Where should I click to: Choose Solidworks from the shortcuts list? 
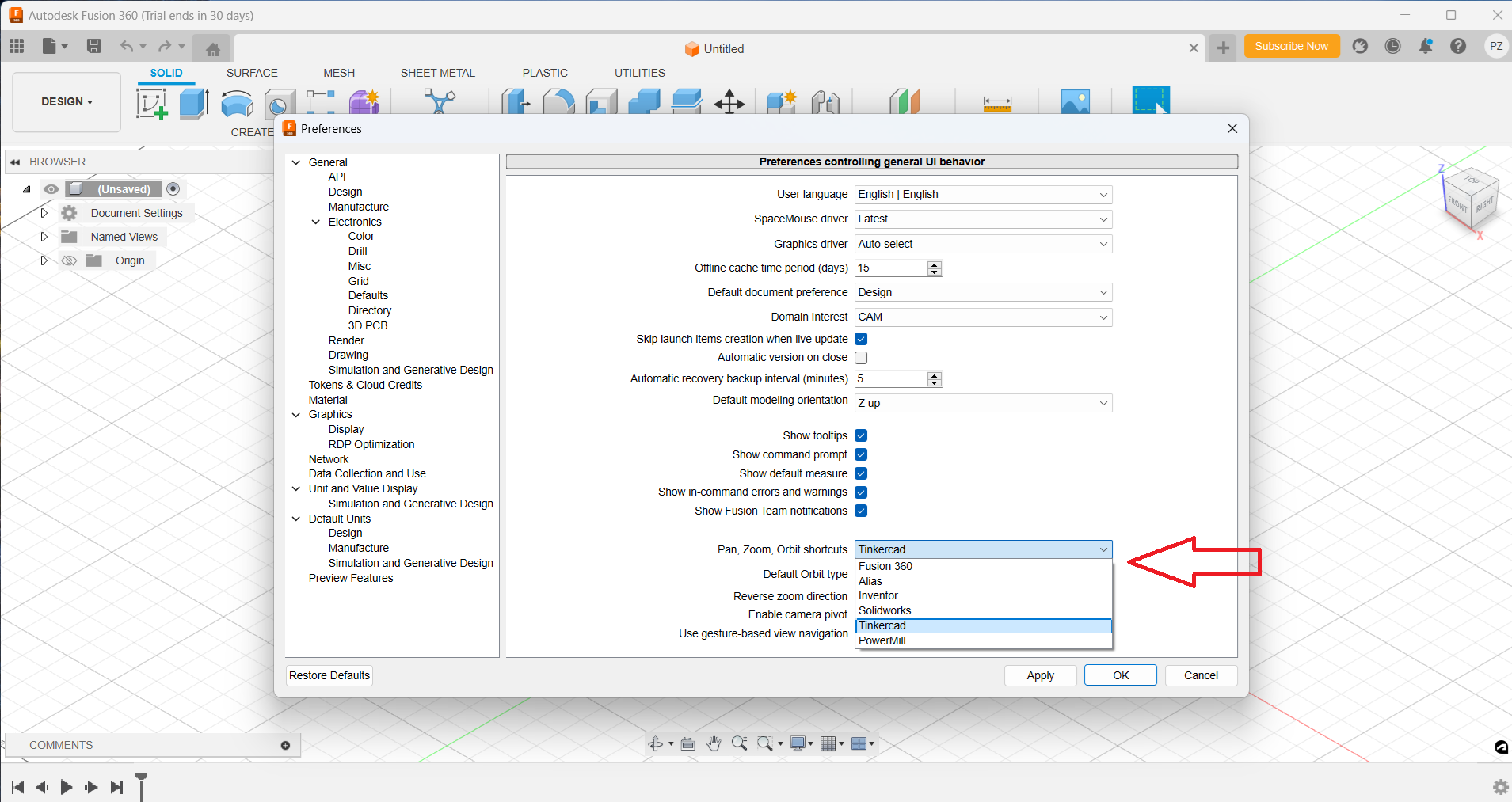(x=885, y=610)
